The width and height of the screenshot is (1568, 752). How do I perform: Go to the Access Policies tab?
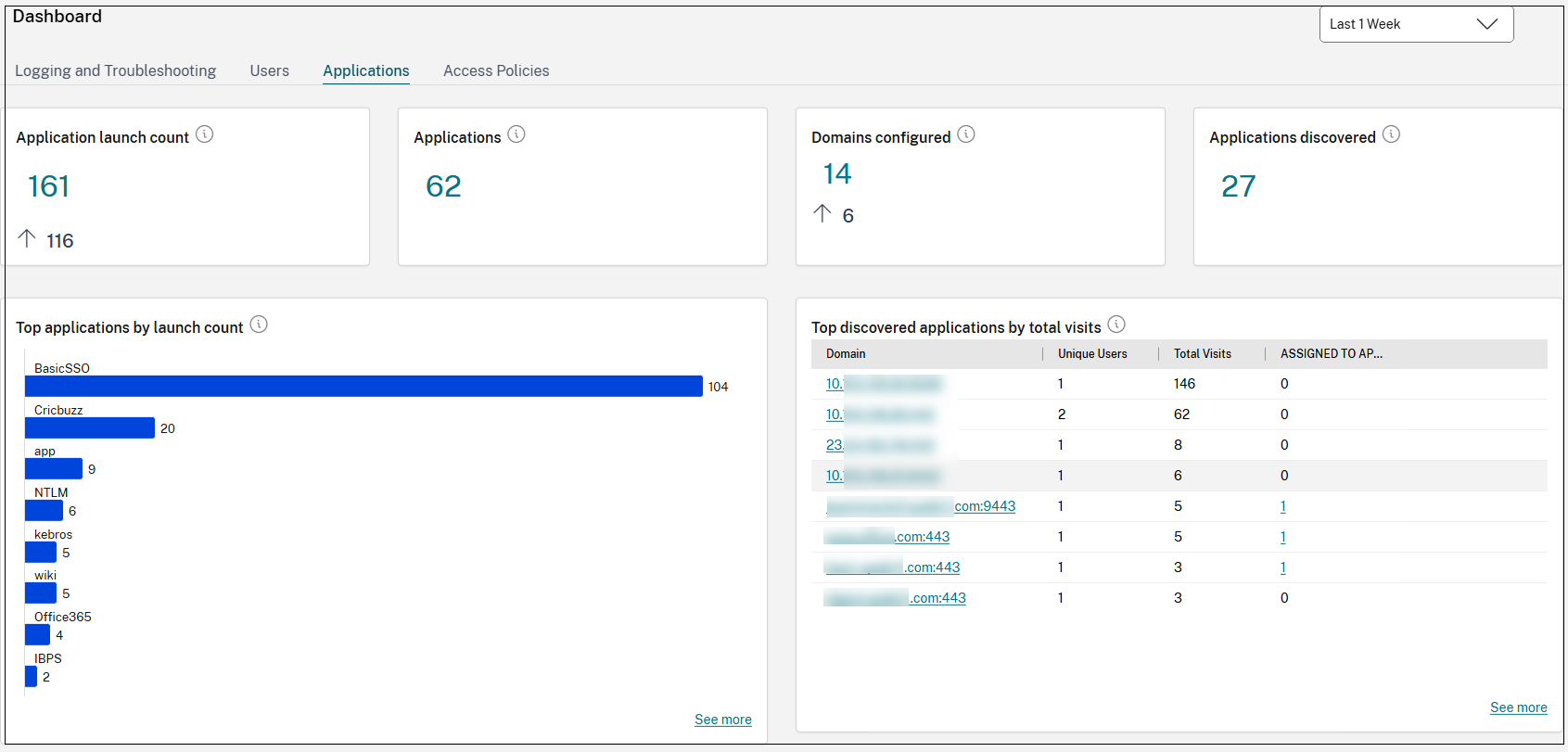pyautogui.click(x=495, y=70)
